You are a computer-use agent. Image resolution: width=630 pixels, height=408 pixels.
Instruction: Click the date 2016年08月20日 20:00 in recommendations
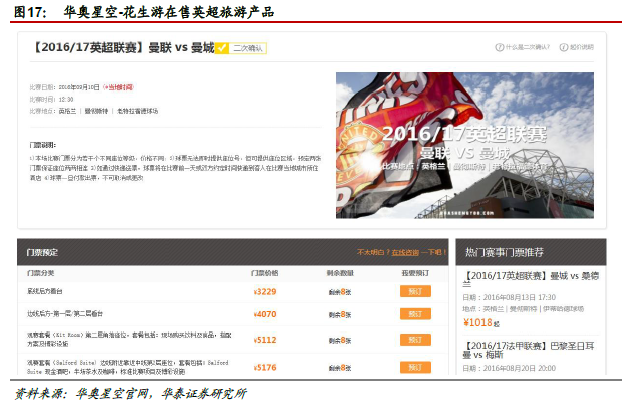coord(520,368)
